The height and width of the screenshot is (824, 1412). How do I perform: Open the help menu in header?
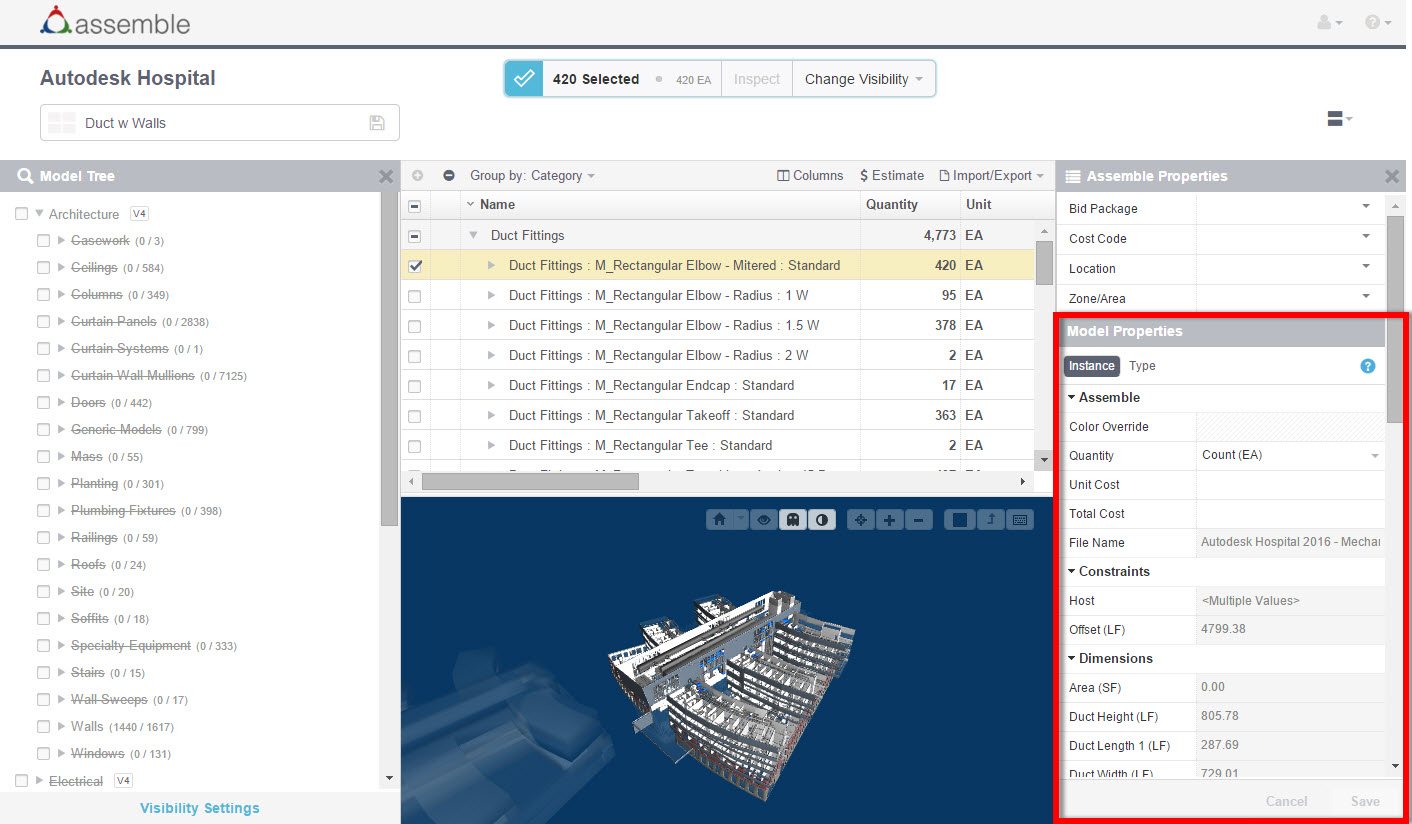point(1378,22)
